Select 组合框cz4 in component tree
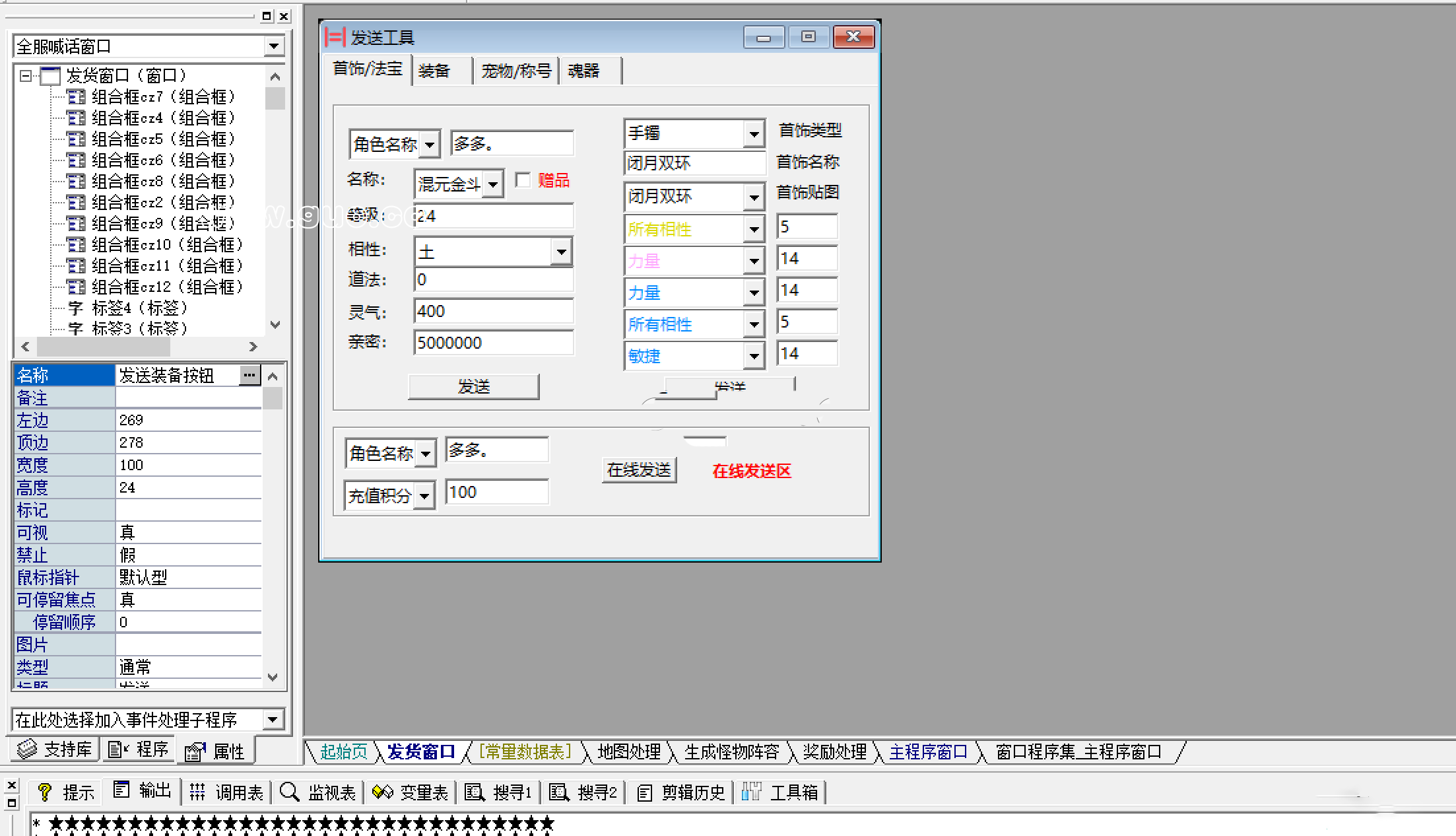1456x836 pixels. (152, 118)
